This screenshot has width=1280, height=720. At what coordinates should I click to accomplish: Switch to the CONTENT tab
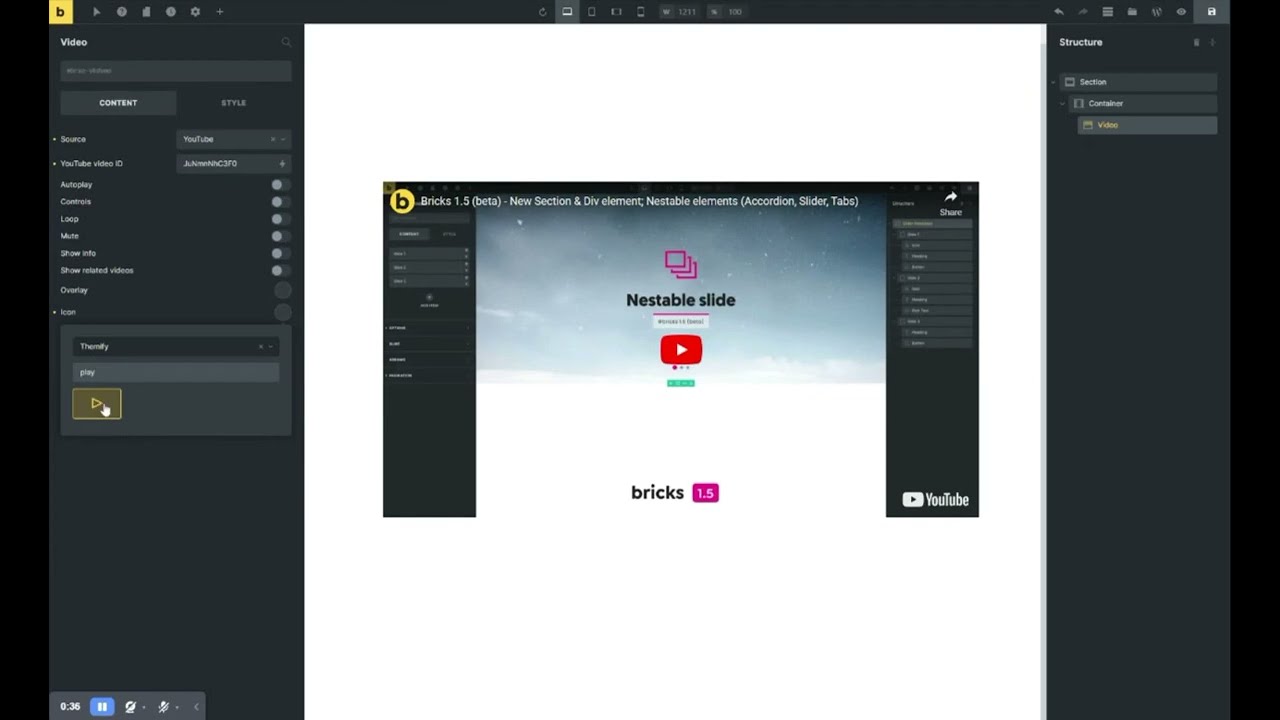pyautogui.click(x=118, y=102)
